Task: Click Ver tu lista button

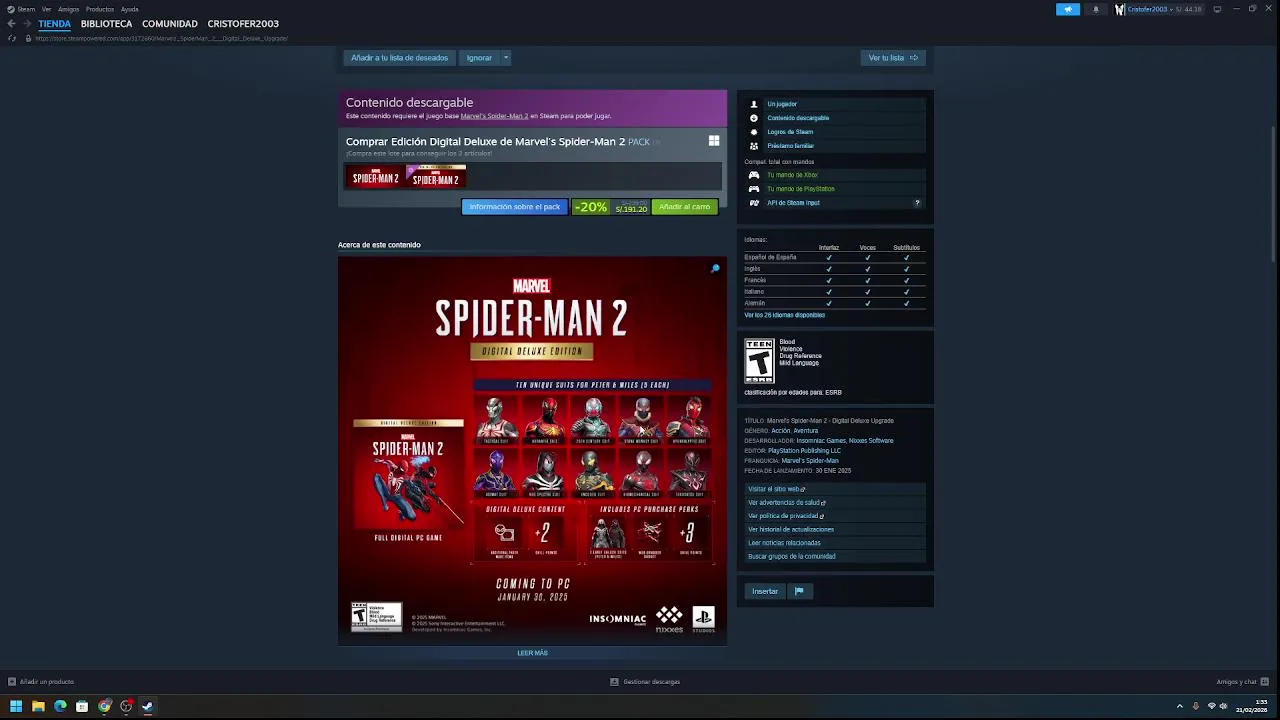Action: point(893,58)
